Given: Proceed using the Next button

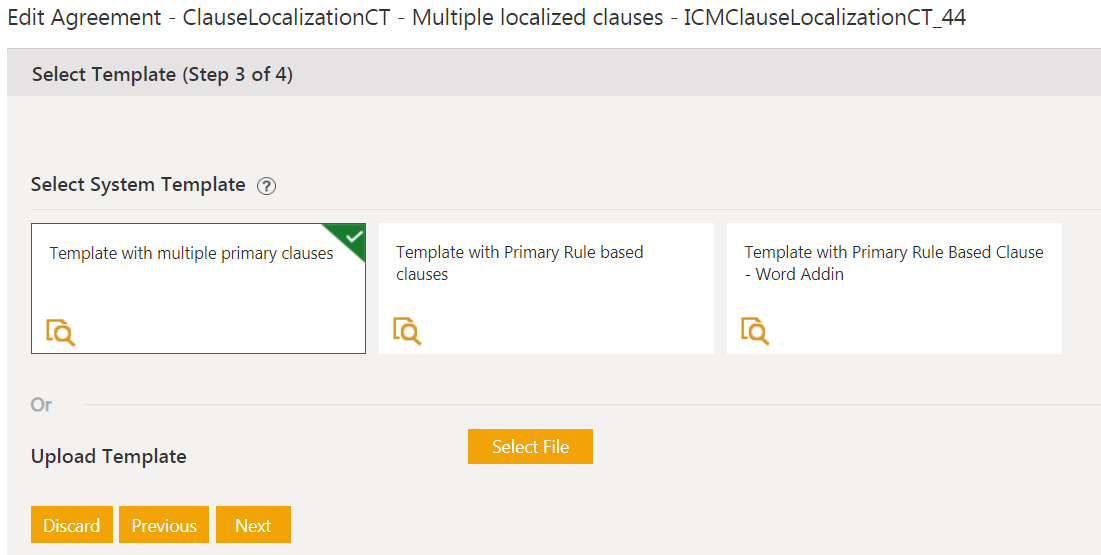Looking at the screenshot, I should click(x=253, y=525).
